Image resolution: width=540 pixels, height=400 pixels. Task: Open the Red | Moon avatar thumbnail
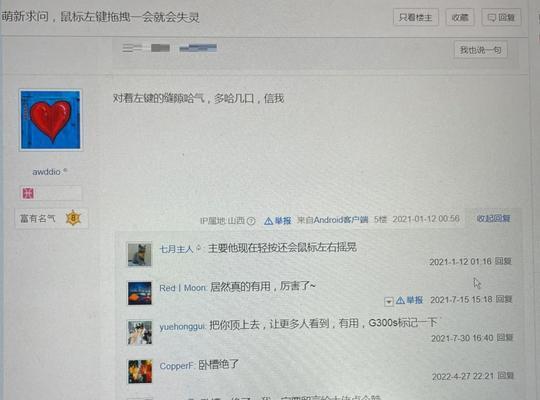pos(139,293)
